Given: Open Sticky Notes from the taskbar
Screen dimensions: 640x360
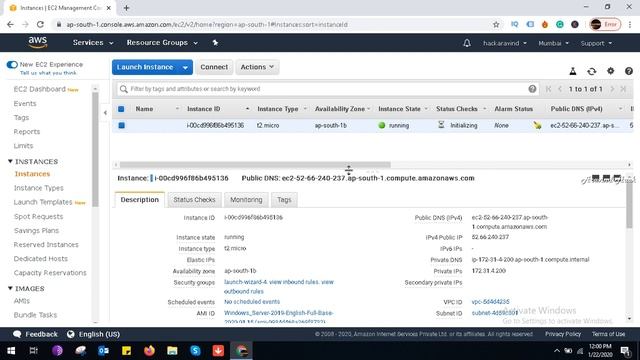Looking at the screenshot, I should pyautogui.click(x=127, y=351).
